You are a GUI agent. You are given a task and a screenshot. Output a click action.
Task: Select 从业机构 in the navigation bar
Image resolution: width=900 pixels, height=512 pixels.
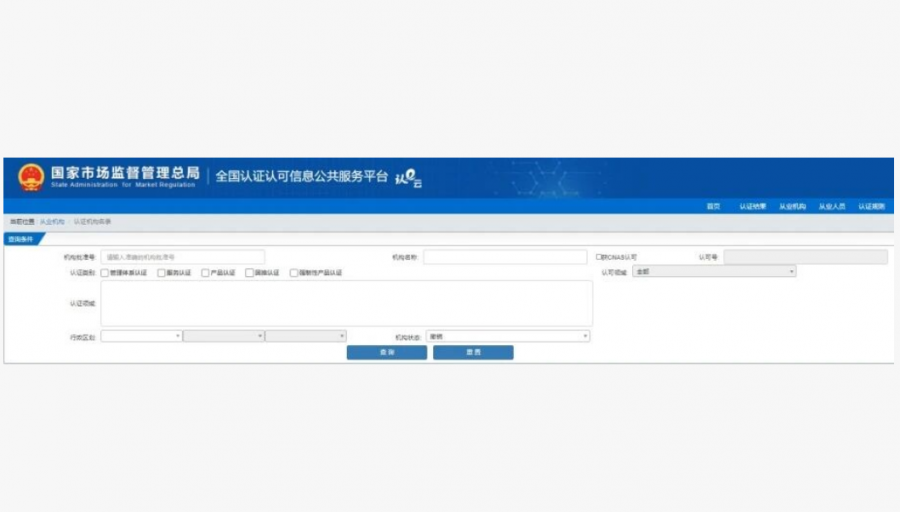[x=792, y=206]
